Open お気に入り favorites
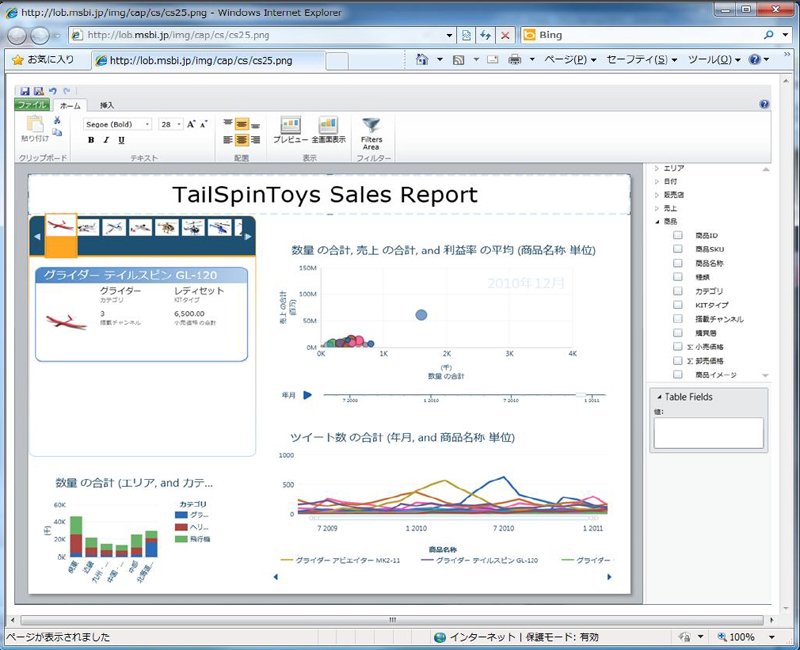The height and width of the screenshot is (650, 800). (x=44, y=60)
